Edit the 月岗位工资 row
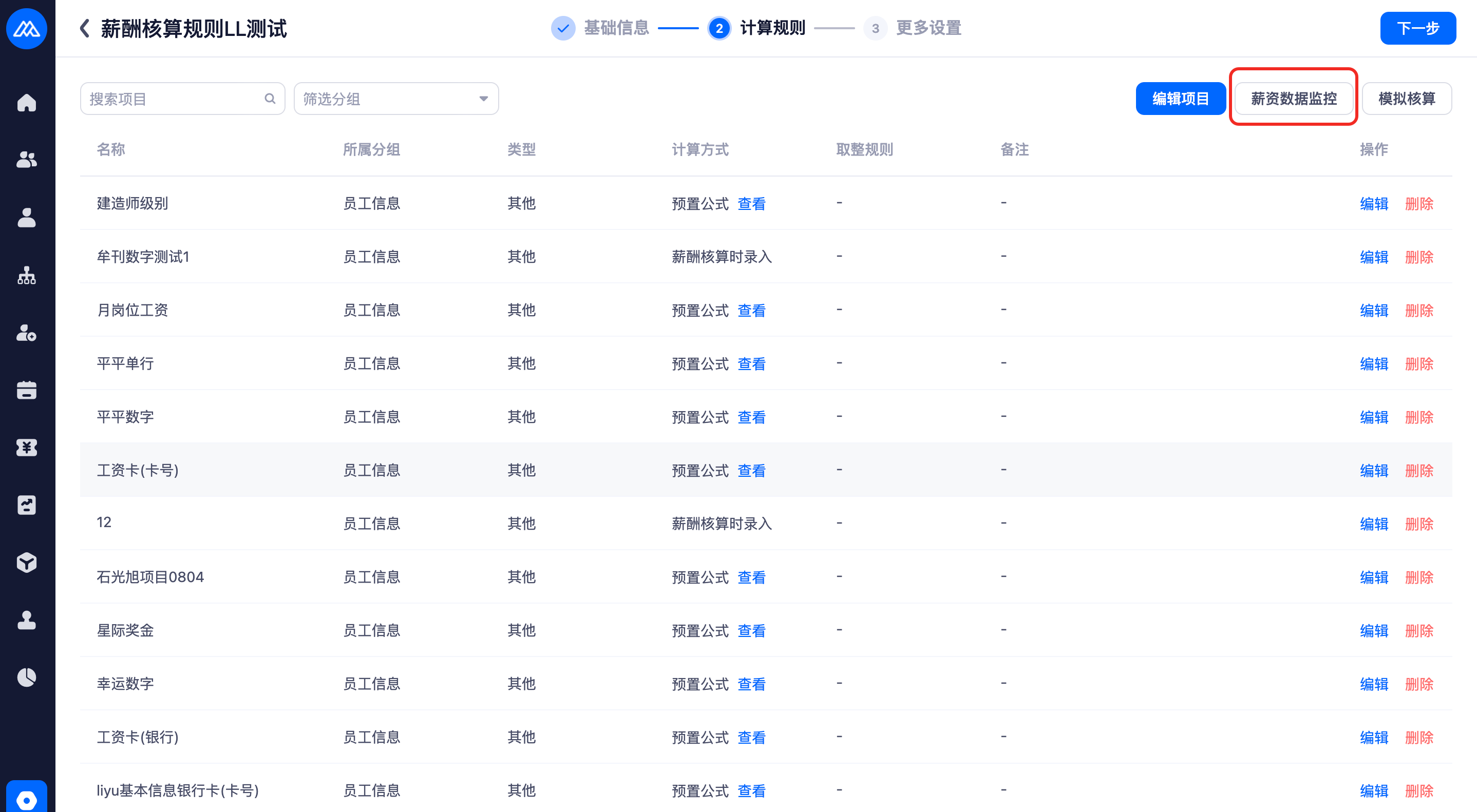 point(1374,310)
